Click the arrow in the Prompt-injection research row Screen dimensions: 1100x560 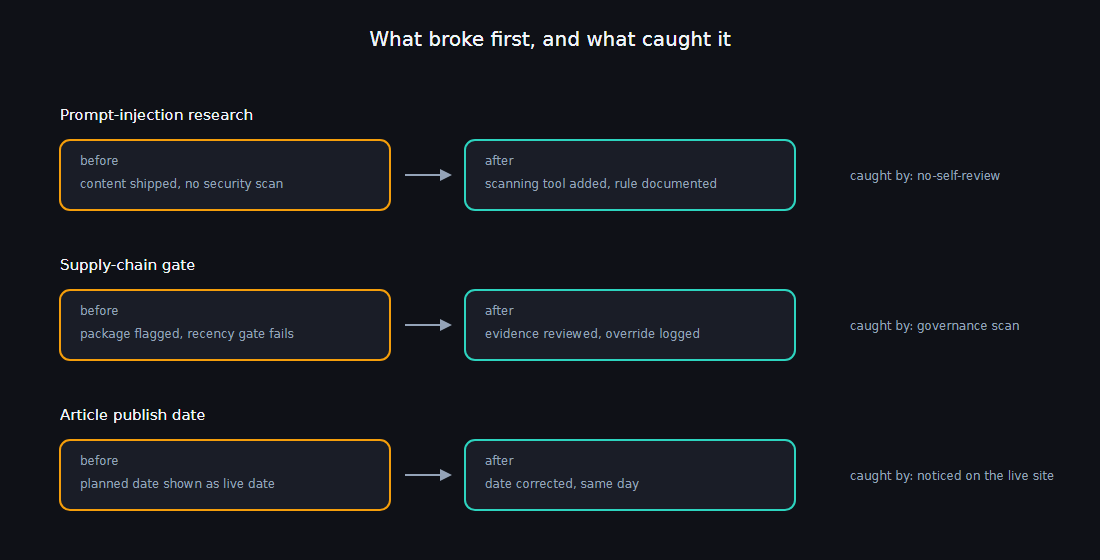pyautogui.click(x=428, y=175)
